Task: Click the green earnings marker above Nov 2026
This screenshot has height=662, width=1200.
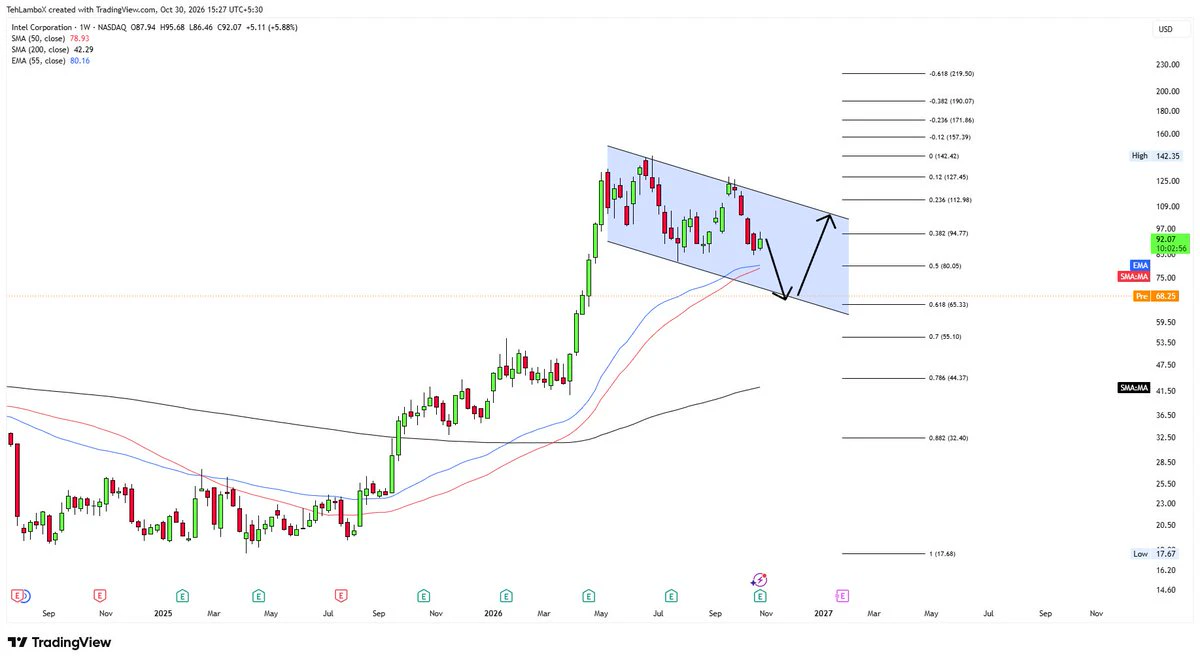Action: (760, 595)
